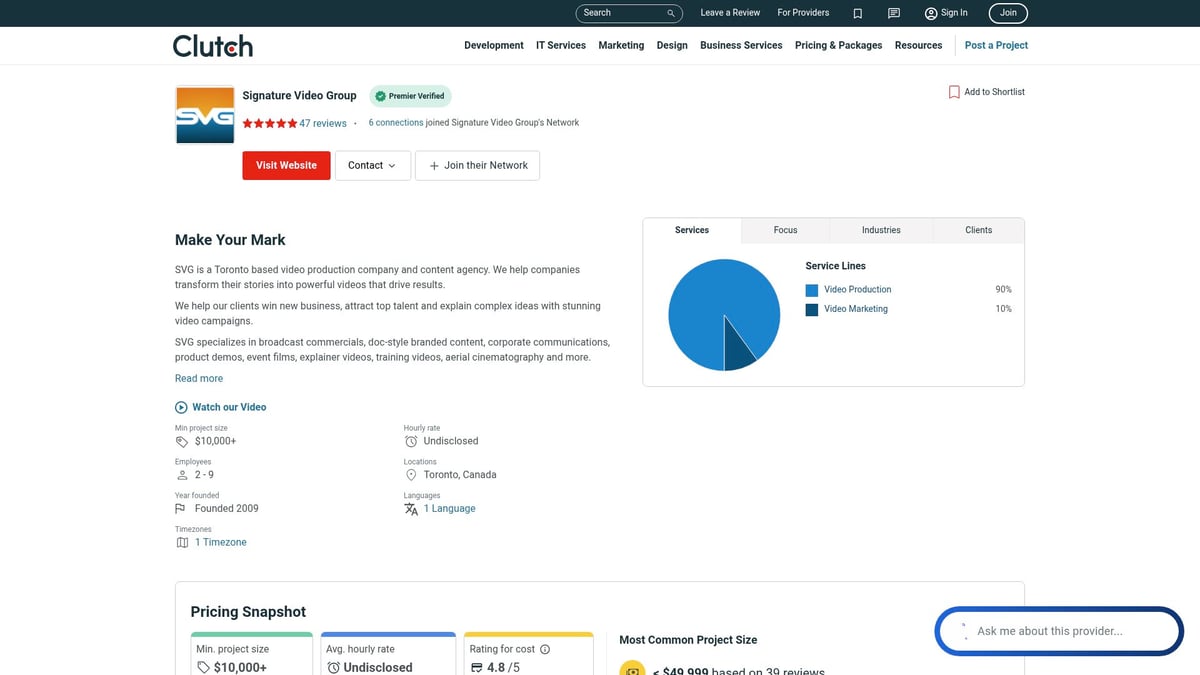The width and height of the screenshot is (1200, 675).
Task: Click the Video Production color swatch
Action: pos(812,290)
